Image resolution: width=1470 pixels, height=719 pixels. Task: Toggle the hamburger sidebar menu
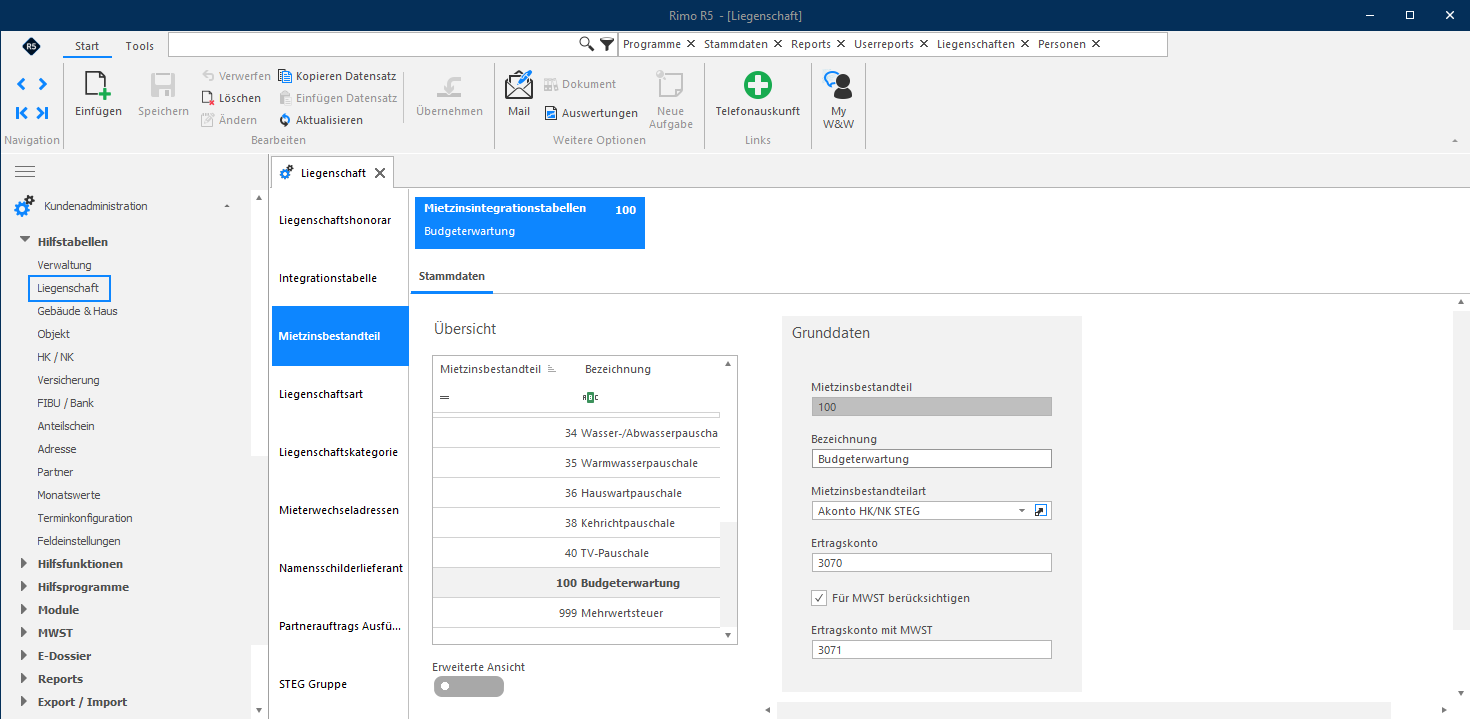(x=25, y=172)
